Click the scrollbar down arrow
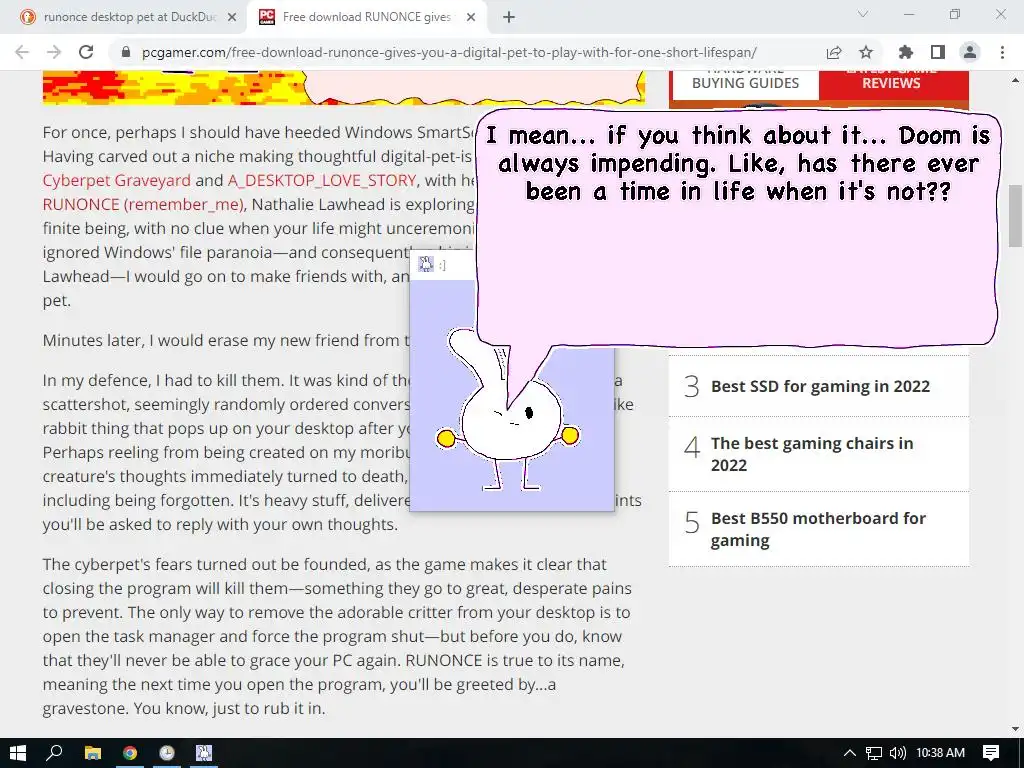 pyautogui.click(x=1015, y=729)
